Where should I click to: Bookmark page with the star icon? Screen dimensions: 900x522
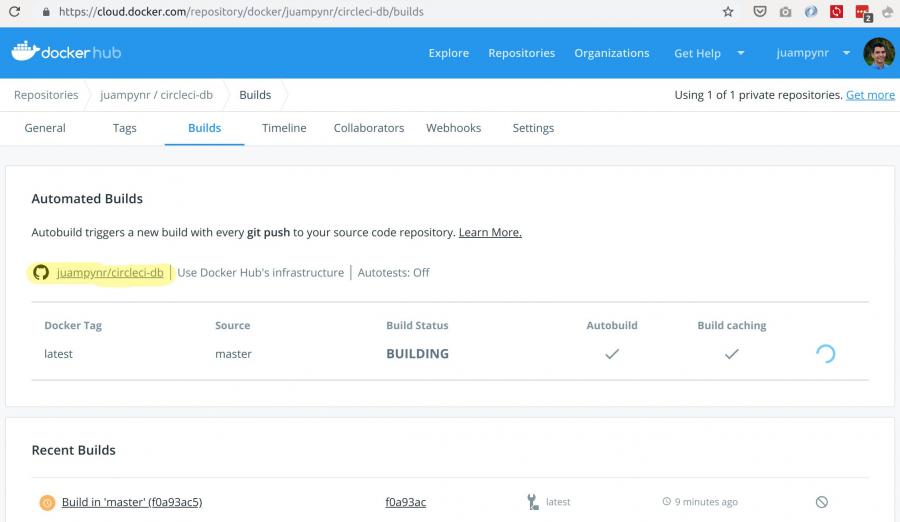click(x=728, y=11)
